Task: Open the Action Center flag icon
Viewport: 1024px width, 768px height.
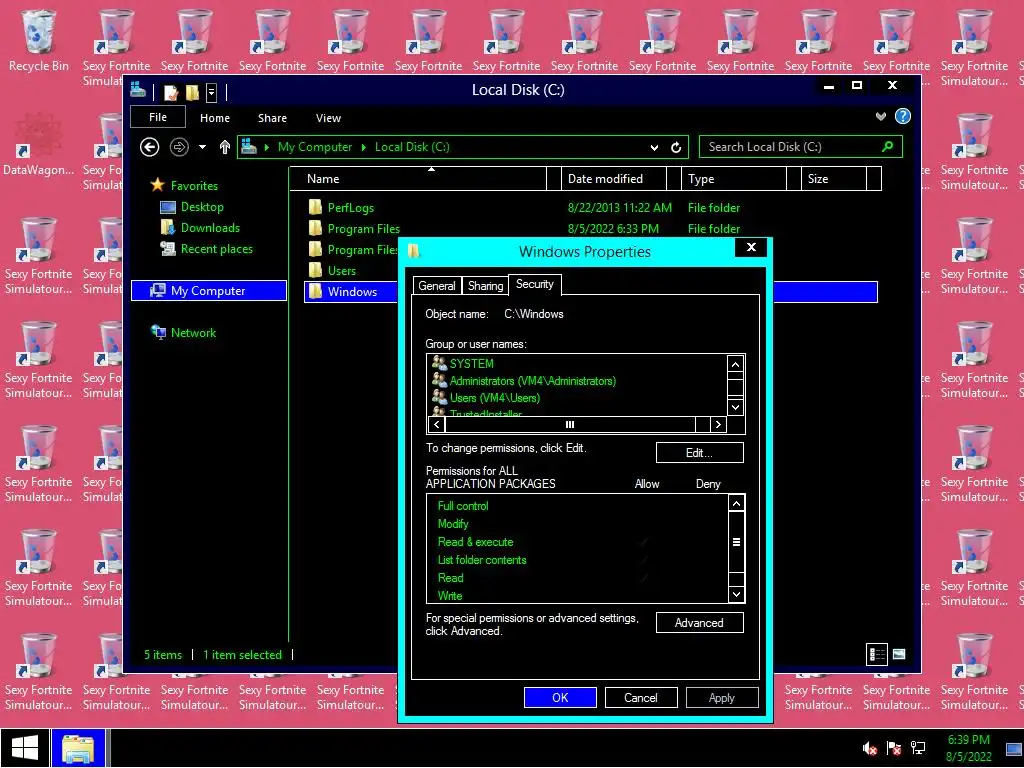Action: pos(894,748)
